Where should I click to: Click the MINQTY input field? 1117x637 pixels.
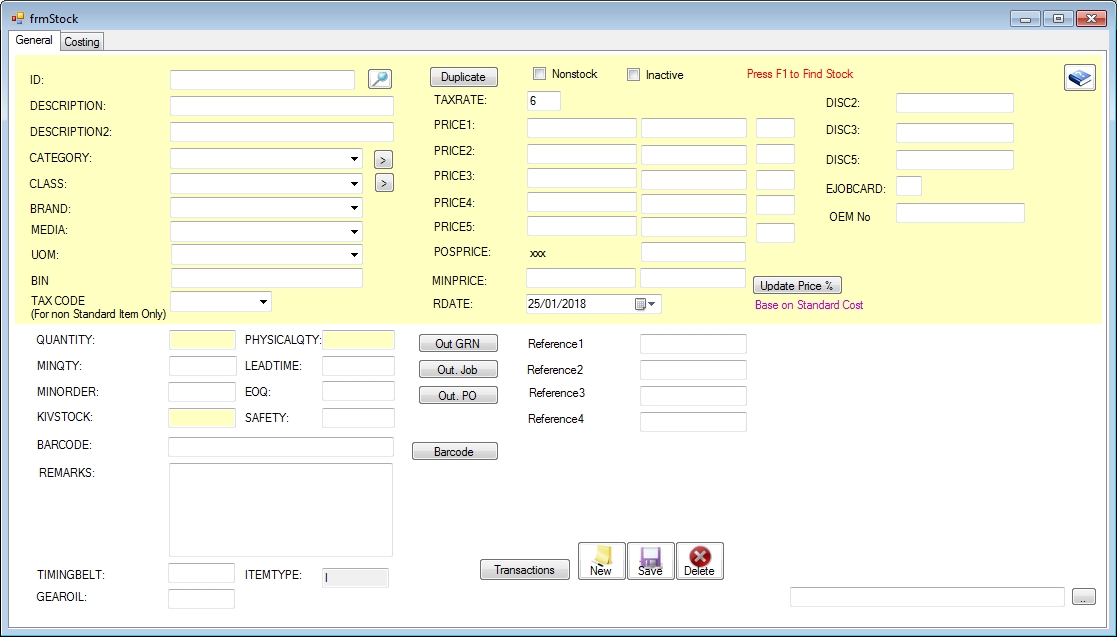[x=202, y=366]
